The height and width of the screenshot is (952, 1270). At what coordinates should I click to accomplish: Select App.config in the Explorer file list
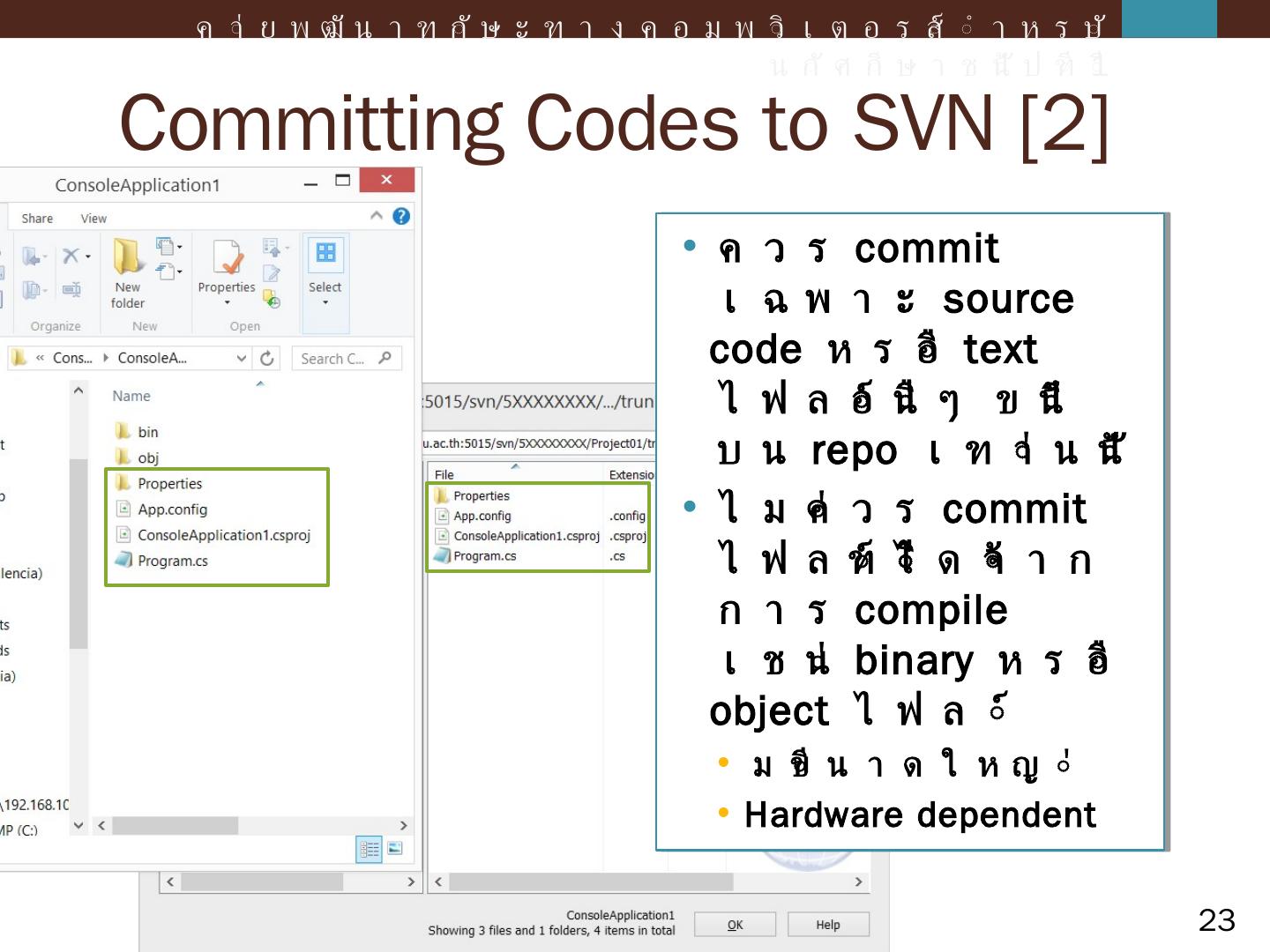click(162, 509)
